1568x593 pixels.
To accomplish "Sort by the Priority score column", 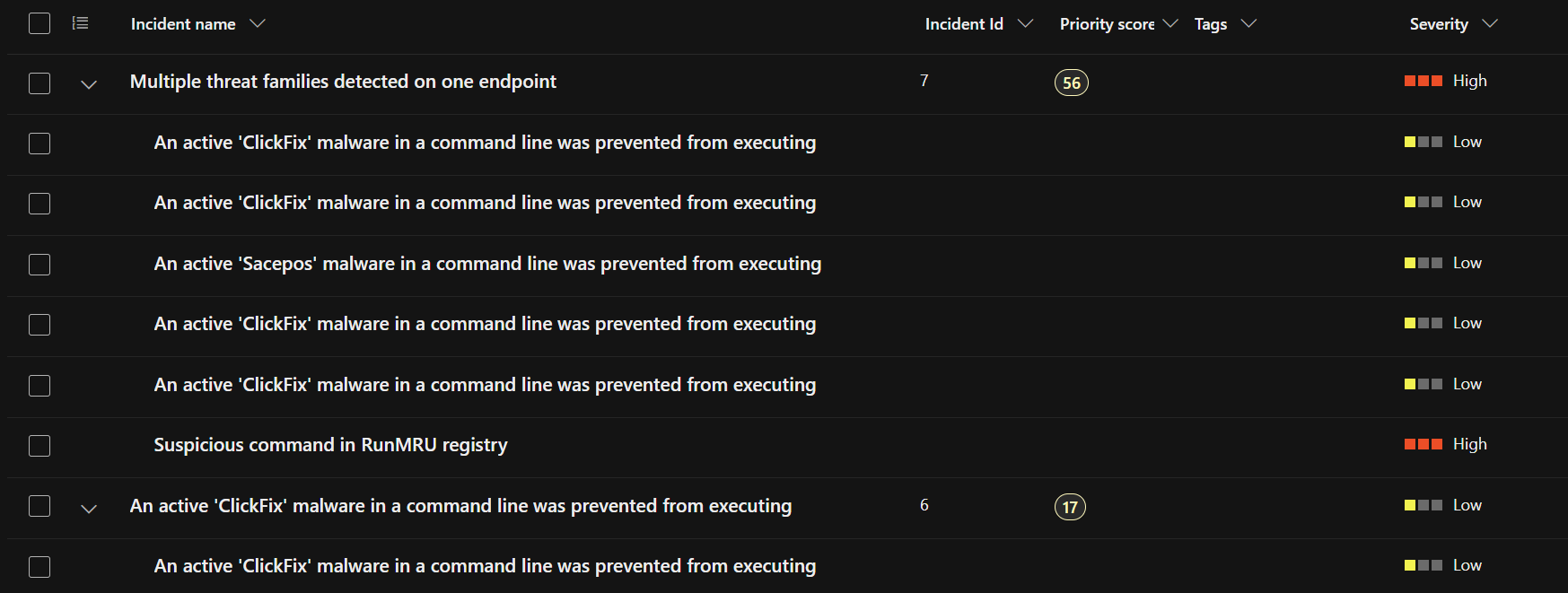I will [1107, 24].
